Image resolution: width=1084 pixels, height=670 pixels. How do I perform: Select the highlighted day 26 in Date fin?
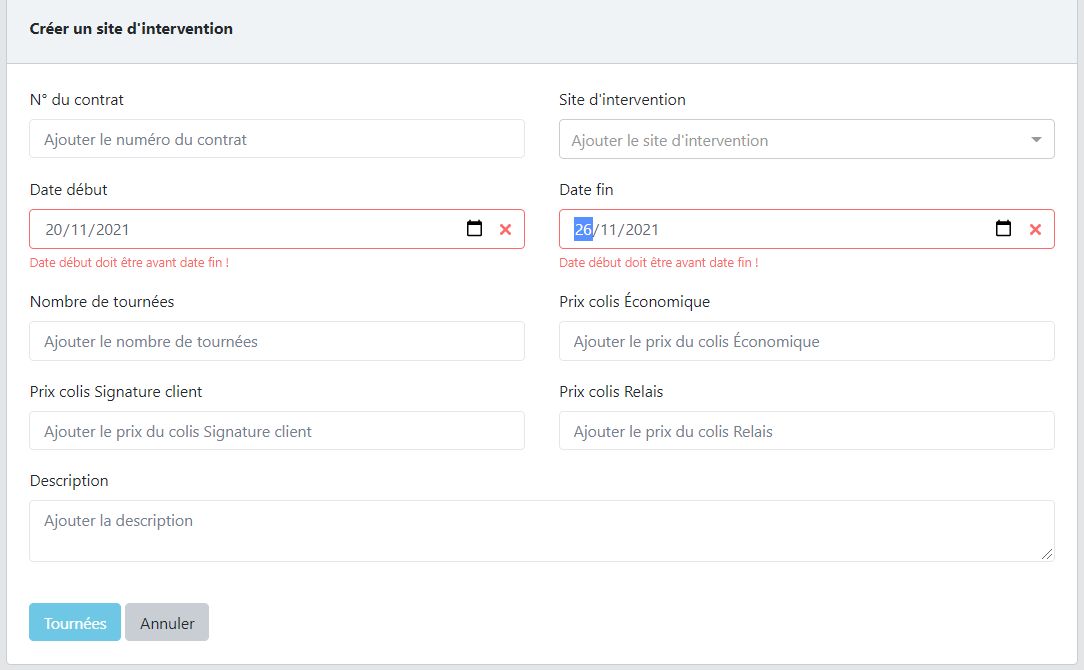583,230
